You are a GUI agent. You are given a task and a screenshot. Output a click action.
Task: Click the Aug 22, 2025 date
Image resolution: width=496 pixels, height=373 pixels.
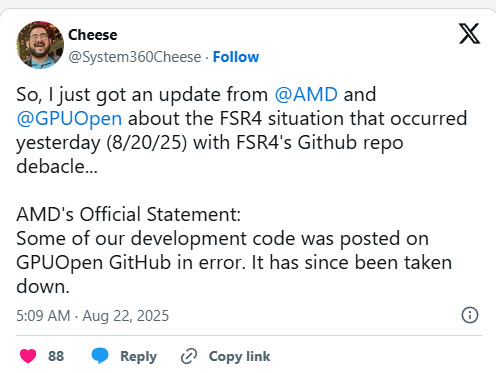coord(126,316)
